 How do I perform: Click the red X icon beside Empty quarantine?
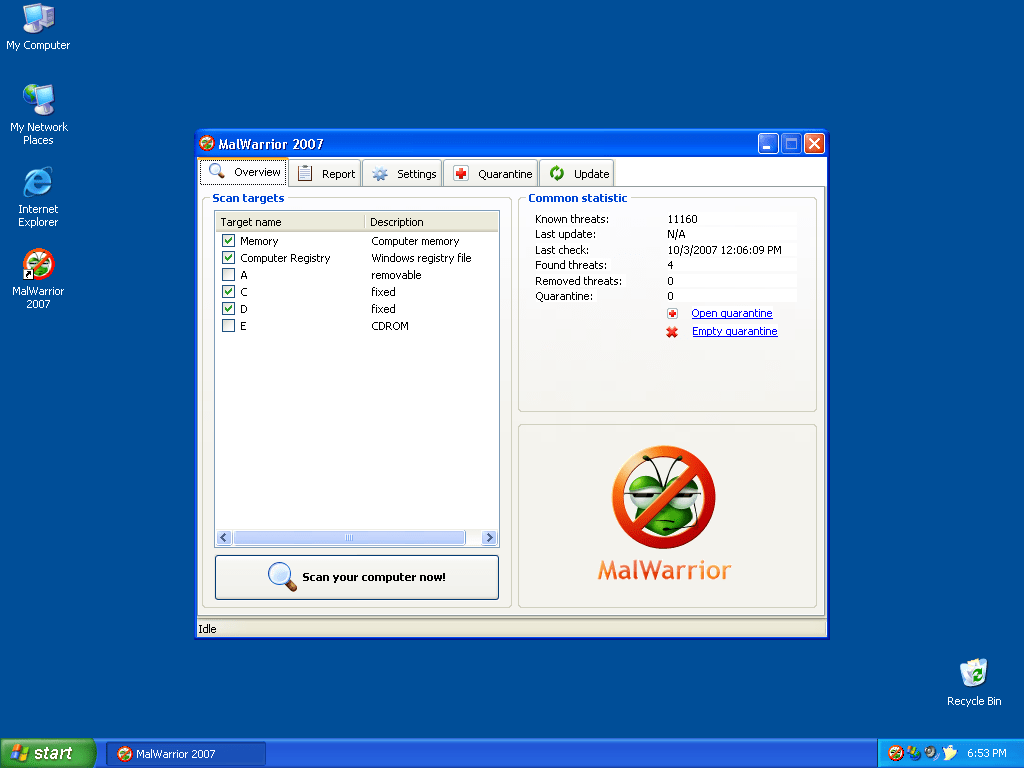[672, 332]
